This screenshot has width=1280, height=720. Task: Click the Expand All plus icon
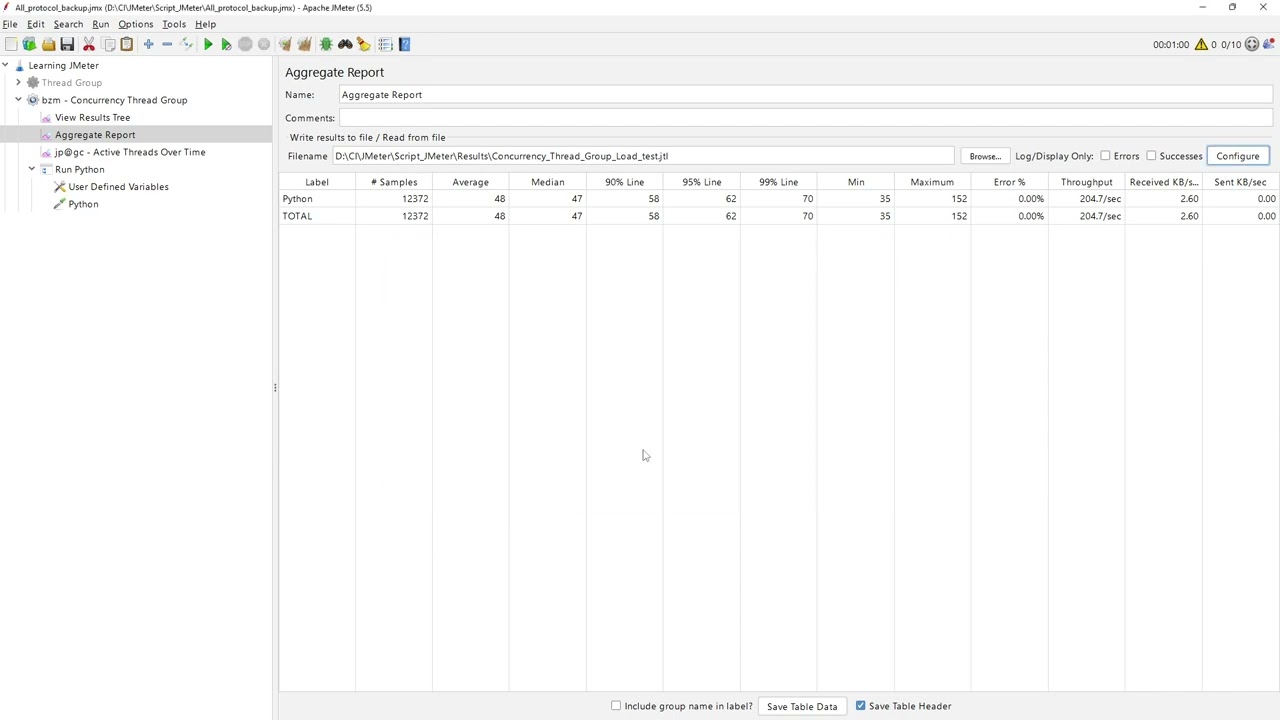pos(148,44)
